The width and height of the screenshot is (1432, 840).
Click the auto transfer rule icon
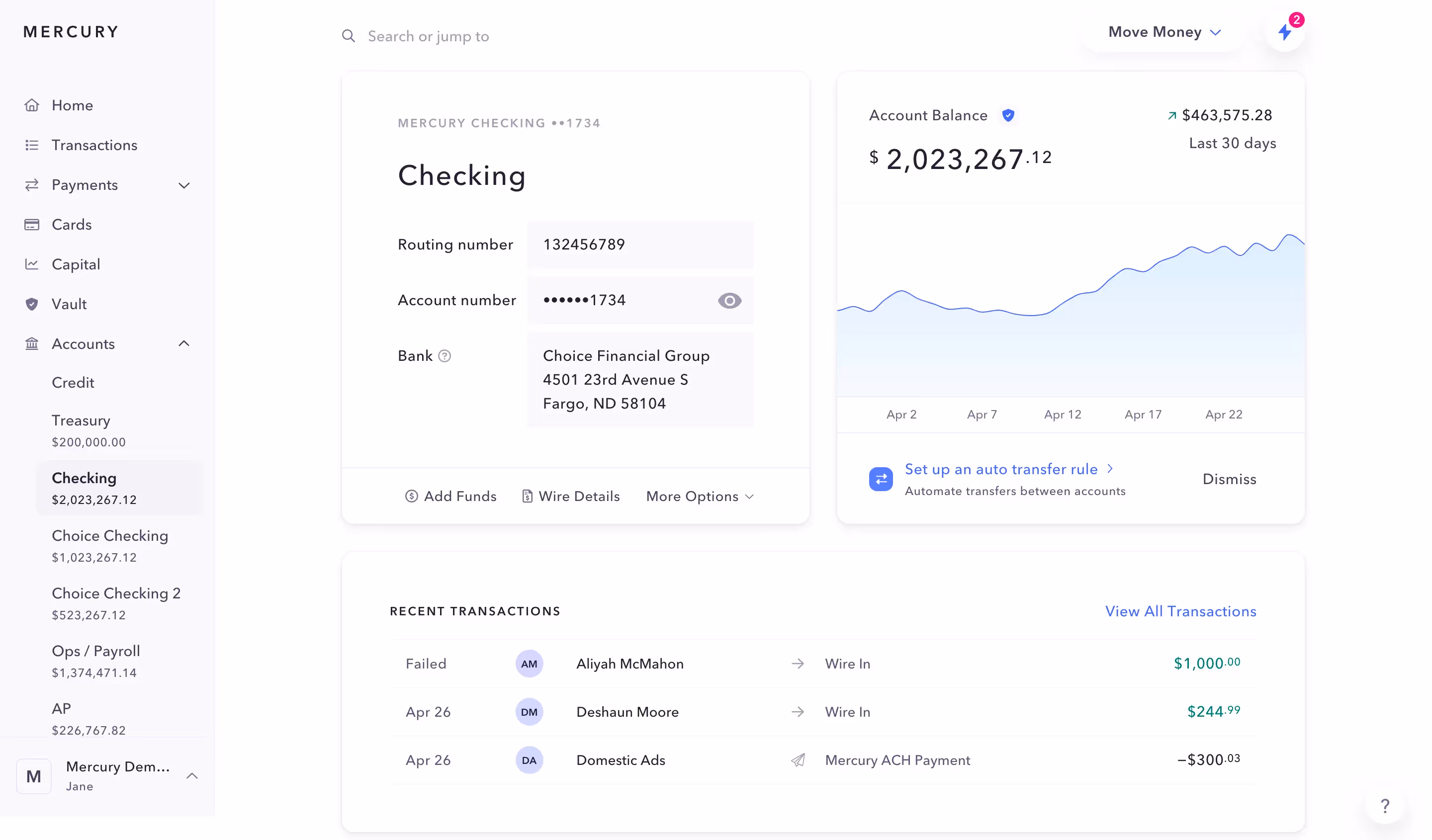coord(881,479)
